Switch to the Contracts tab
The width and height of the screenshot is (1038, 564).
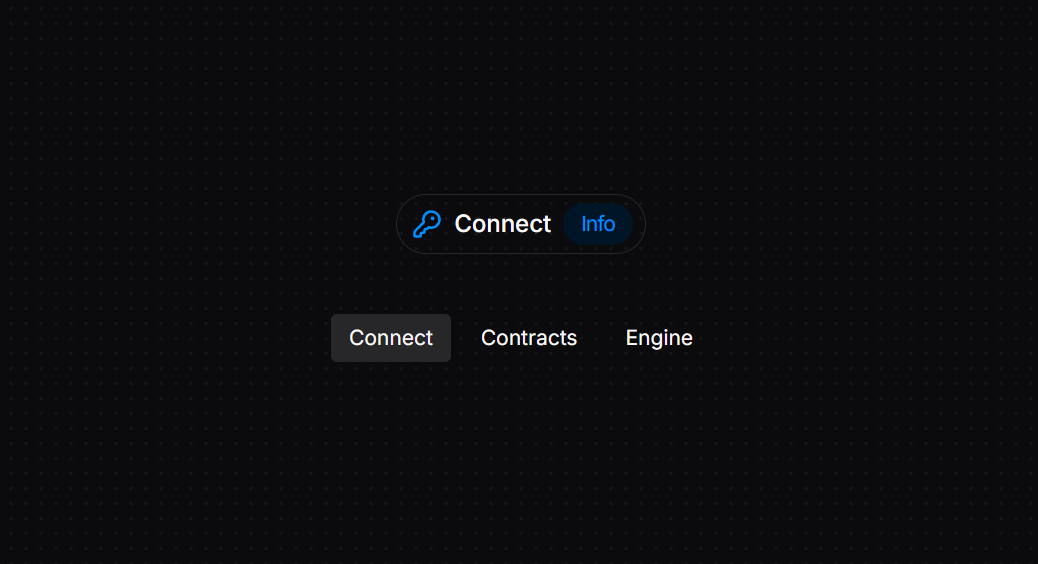coord(529,338)
